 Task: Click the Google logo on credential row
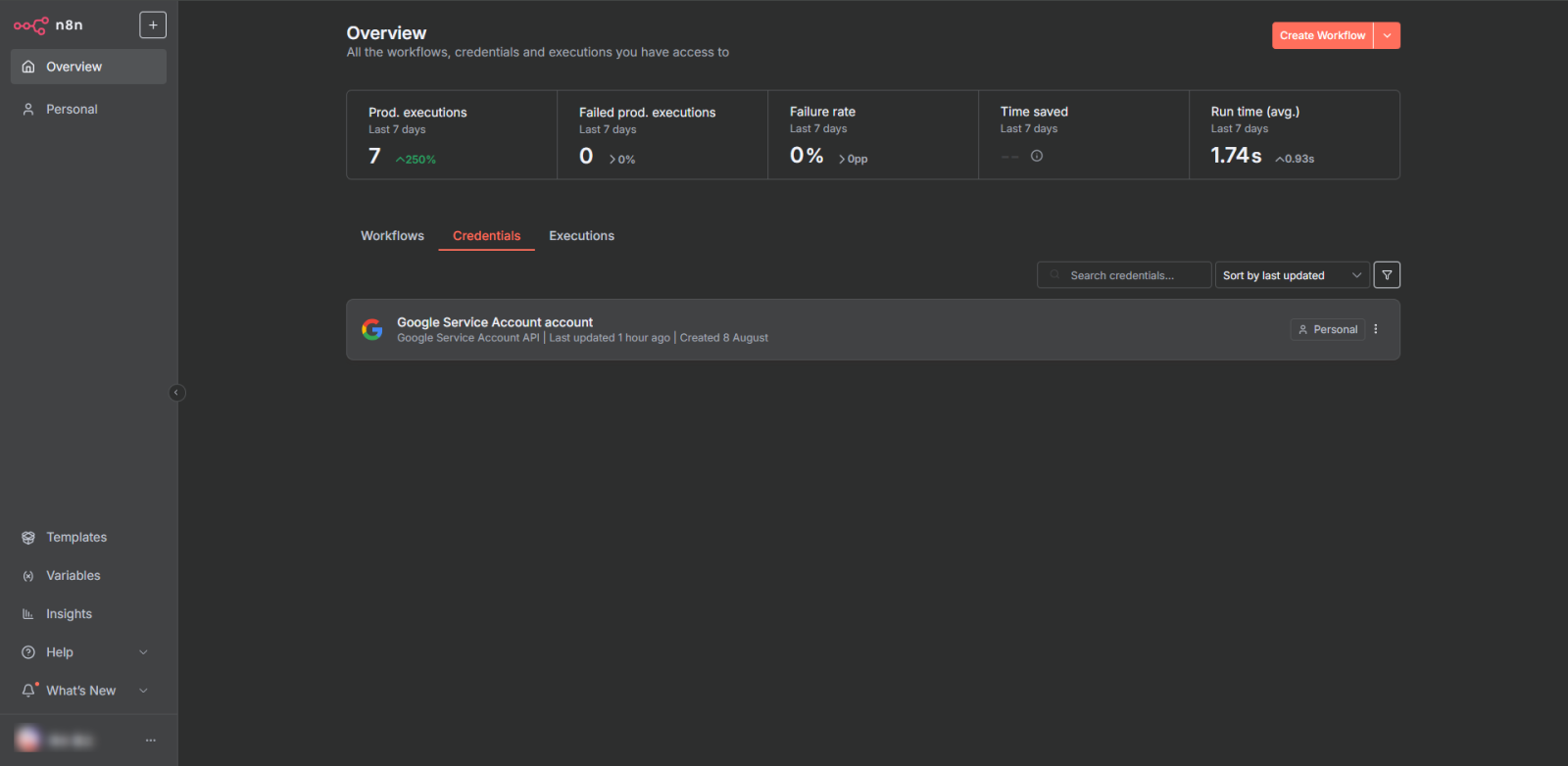tap(372, 329)
